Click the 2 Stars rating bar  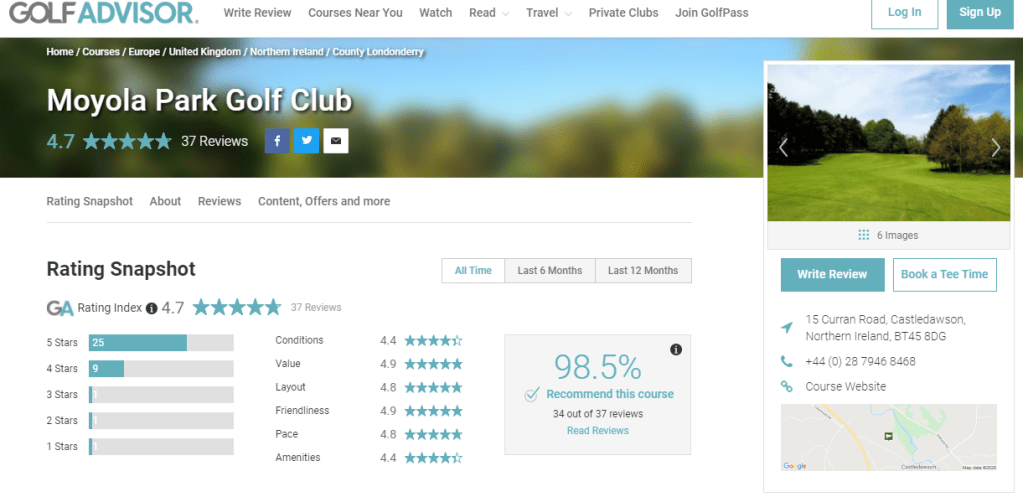click(x=161, y=421)
